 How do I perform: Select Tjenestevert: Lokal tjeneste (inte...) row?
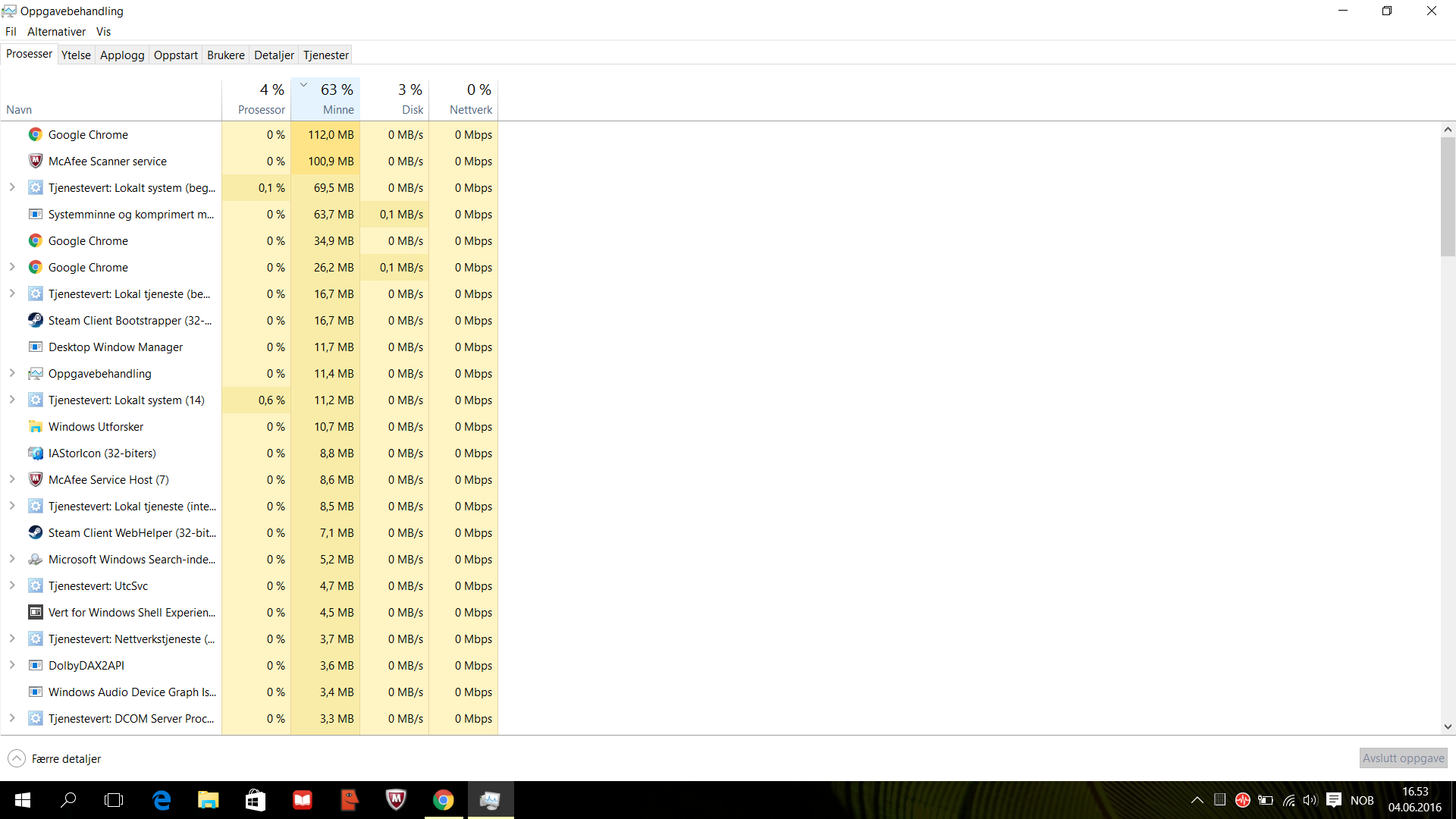[x=249, y=506]
